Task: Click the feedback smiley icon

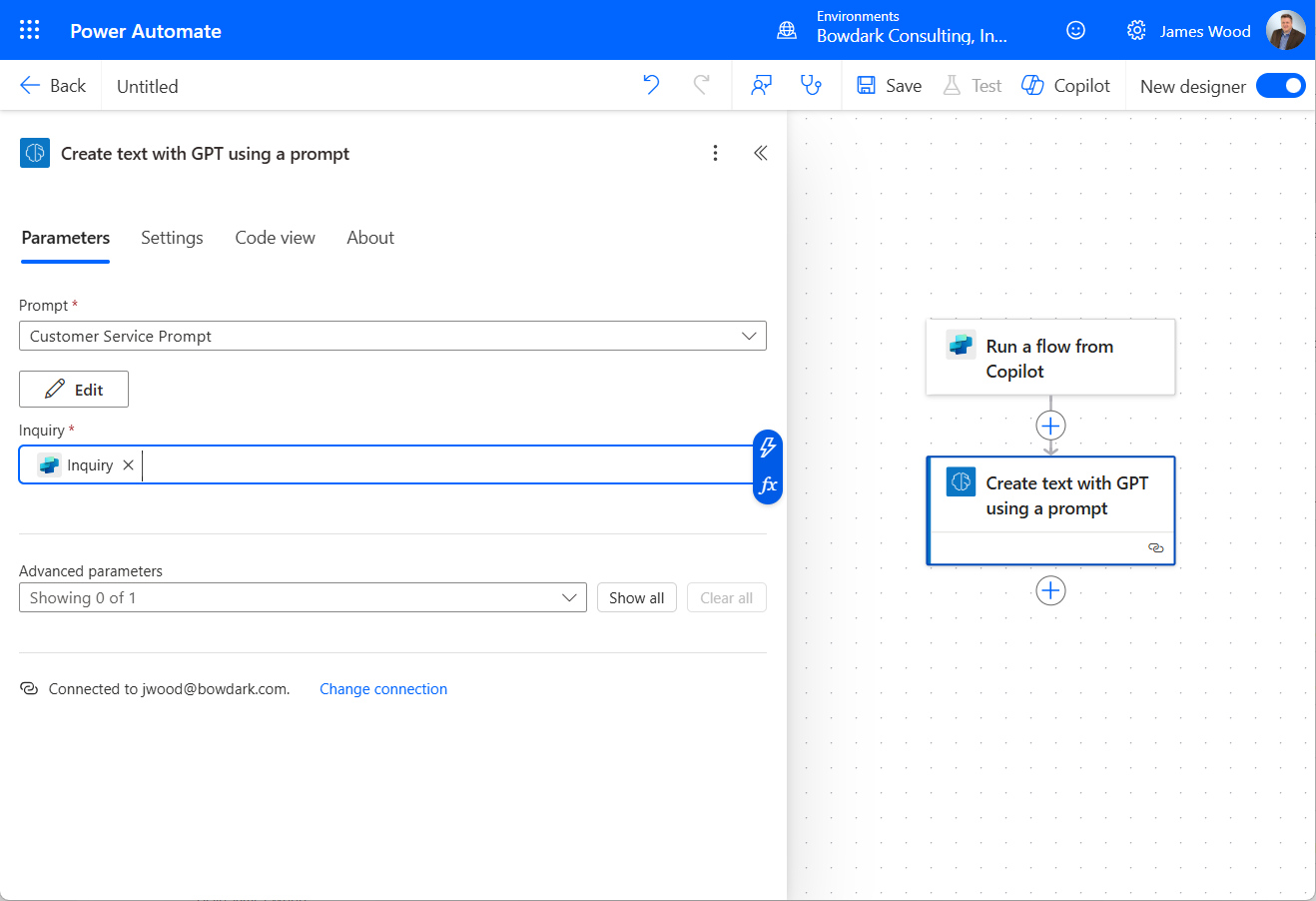Action: pos(1075,31)
